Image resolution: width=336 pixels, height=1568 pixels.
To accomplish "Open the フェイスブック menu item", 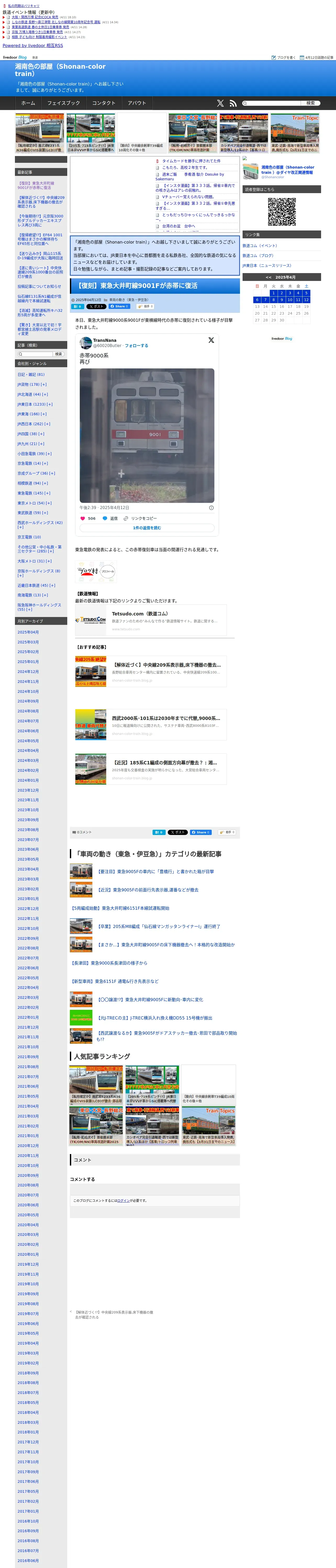I will click(63, 103).
